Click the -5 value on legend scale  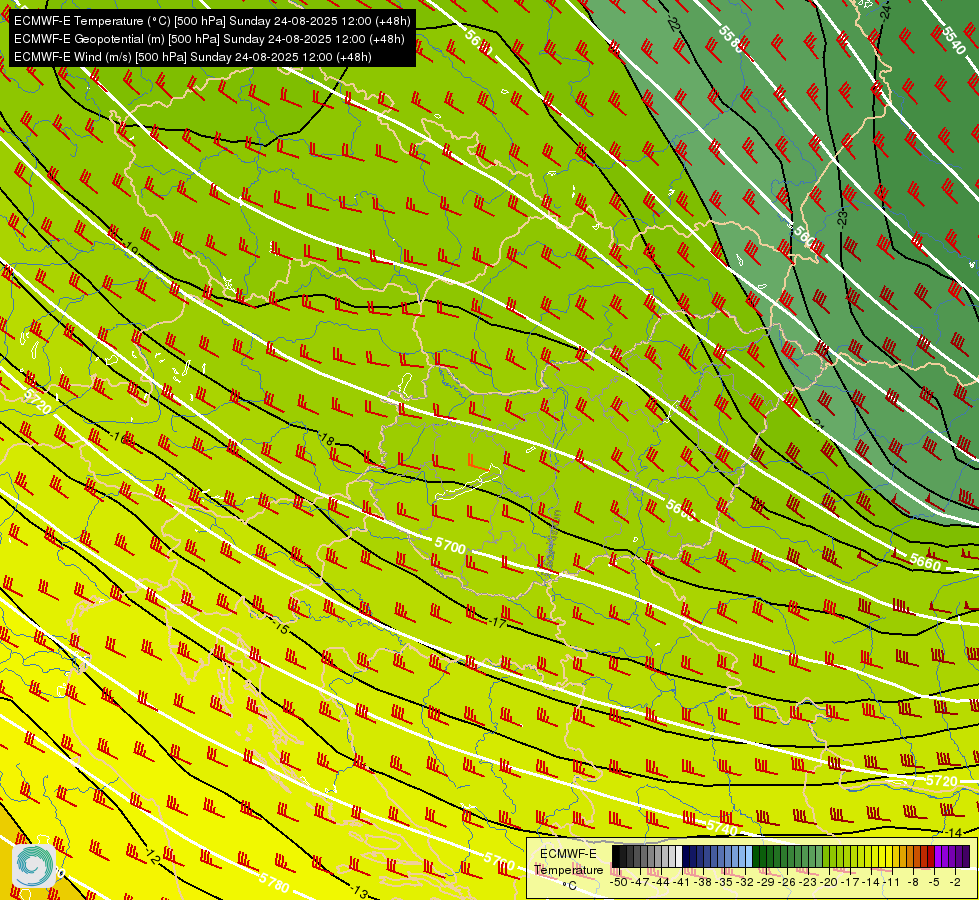933,882
